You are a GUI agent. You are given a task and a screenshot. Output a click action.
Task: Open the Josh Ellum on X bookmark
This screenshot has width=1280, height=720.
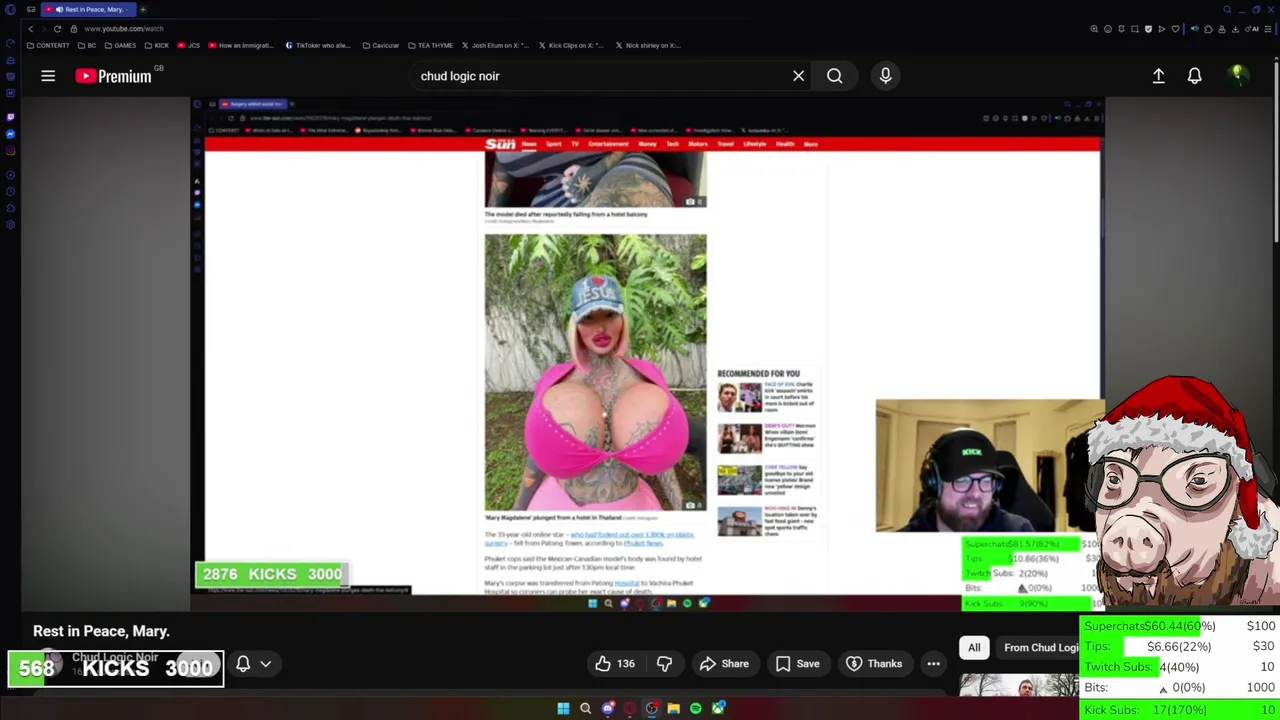[x=495, y=45]
